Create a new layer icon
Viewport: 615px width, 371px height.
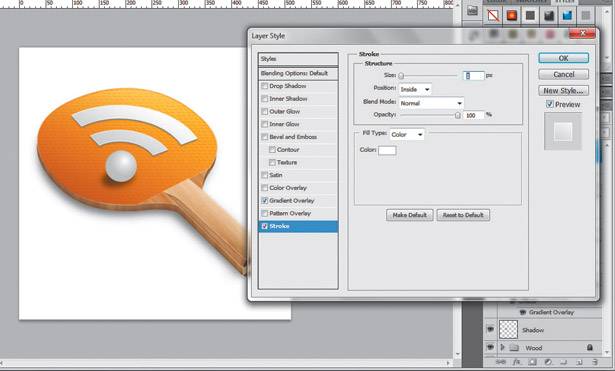[579, 362]
